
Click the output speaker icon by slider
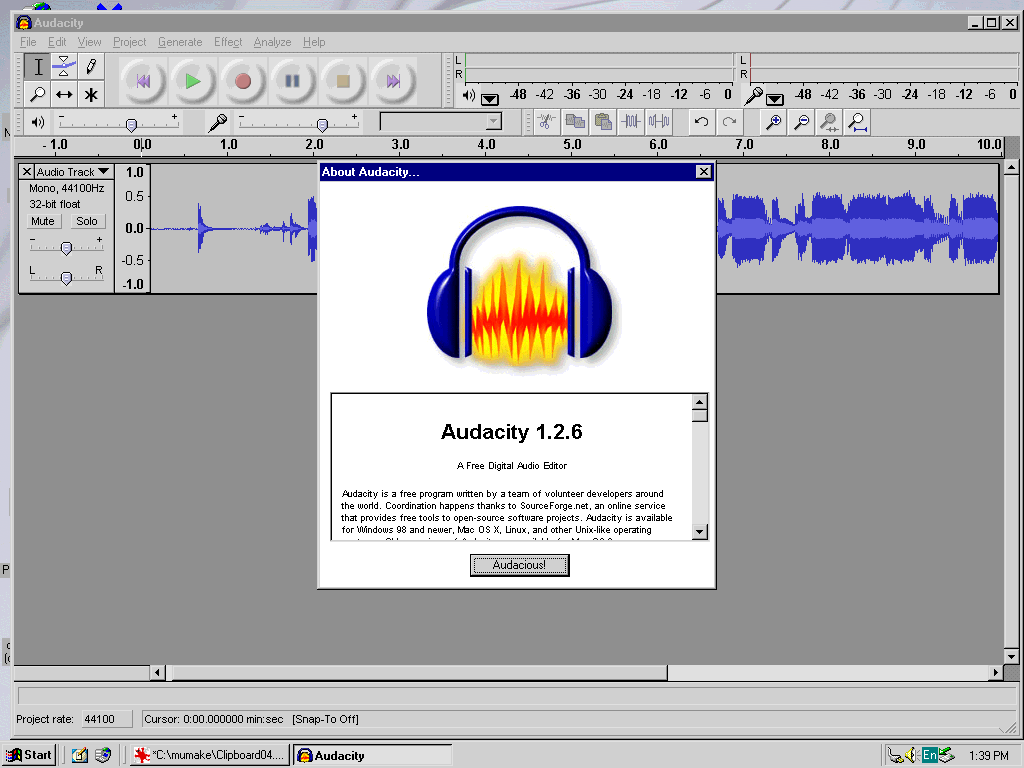(38, 122)
